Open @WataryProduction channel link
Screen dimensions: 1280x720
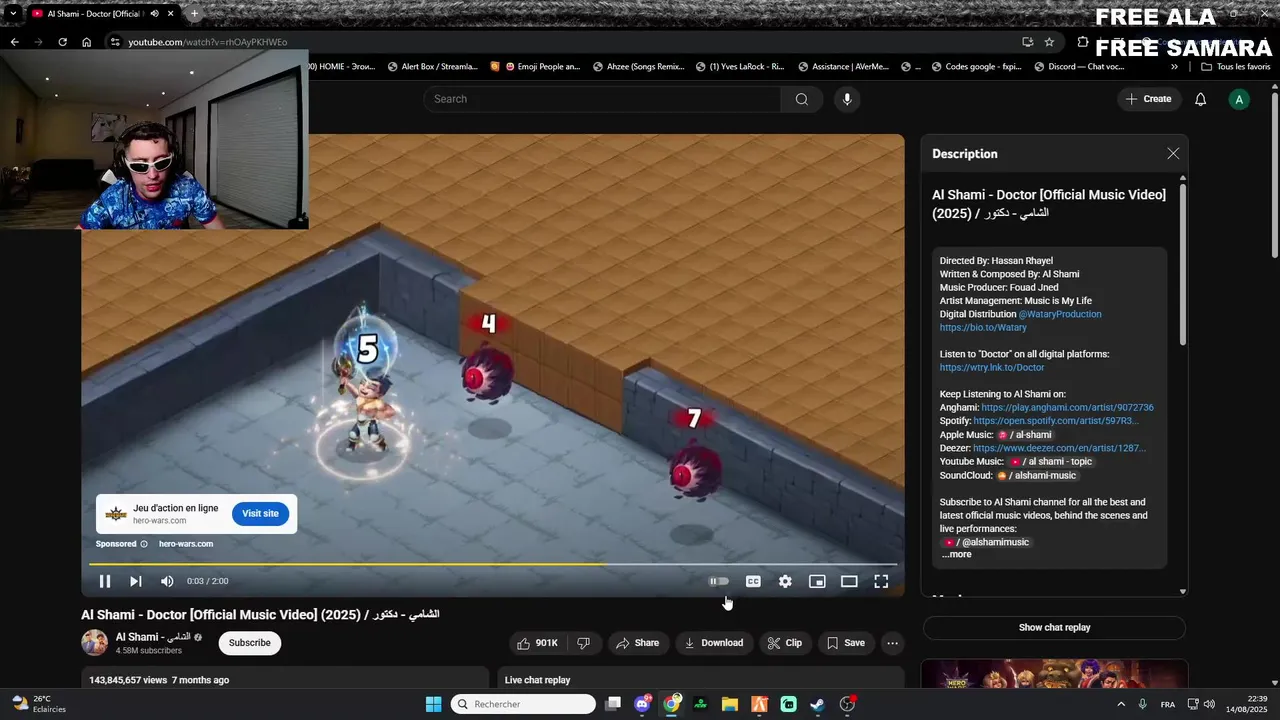(1060, 314)
